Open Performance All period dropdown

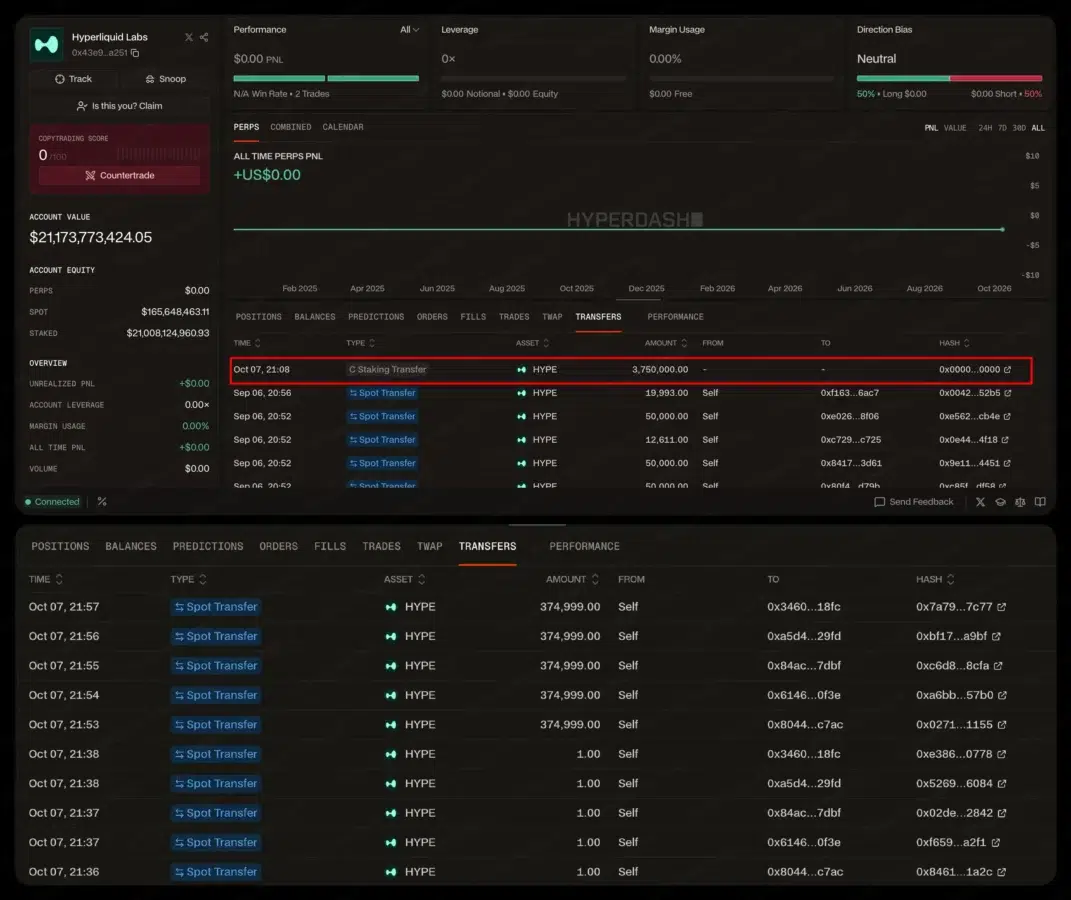click(410, 29)
